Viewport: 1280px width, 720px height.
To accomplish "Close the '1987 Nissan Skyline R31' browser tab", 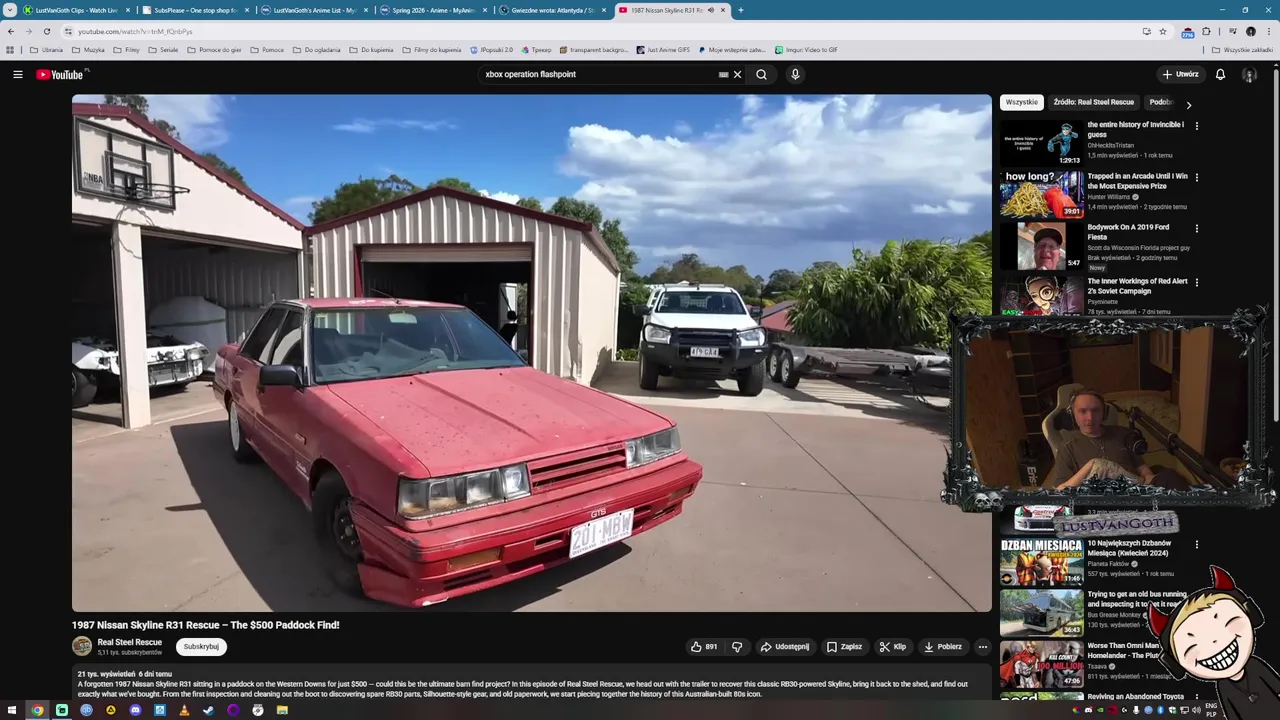I will (x=723, y=10).
